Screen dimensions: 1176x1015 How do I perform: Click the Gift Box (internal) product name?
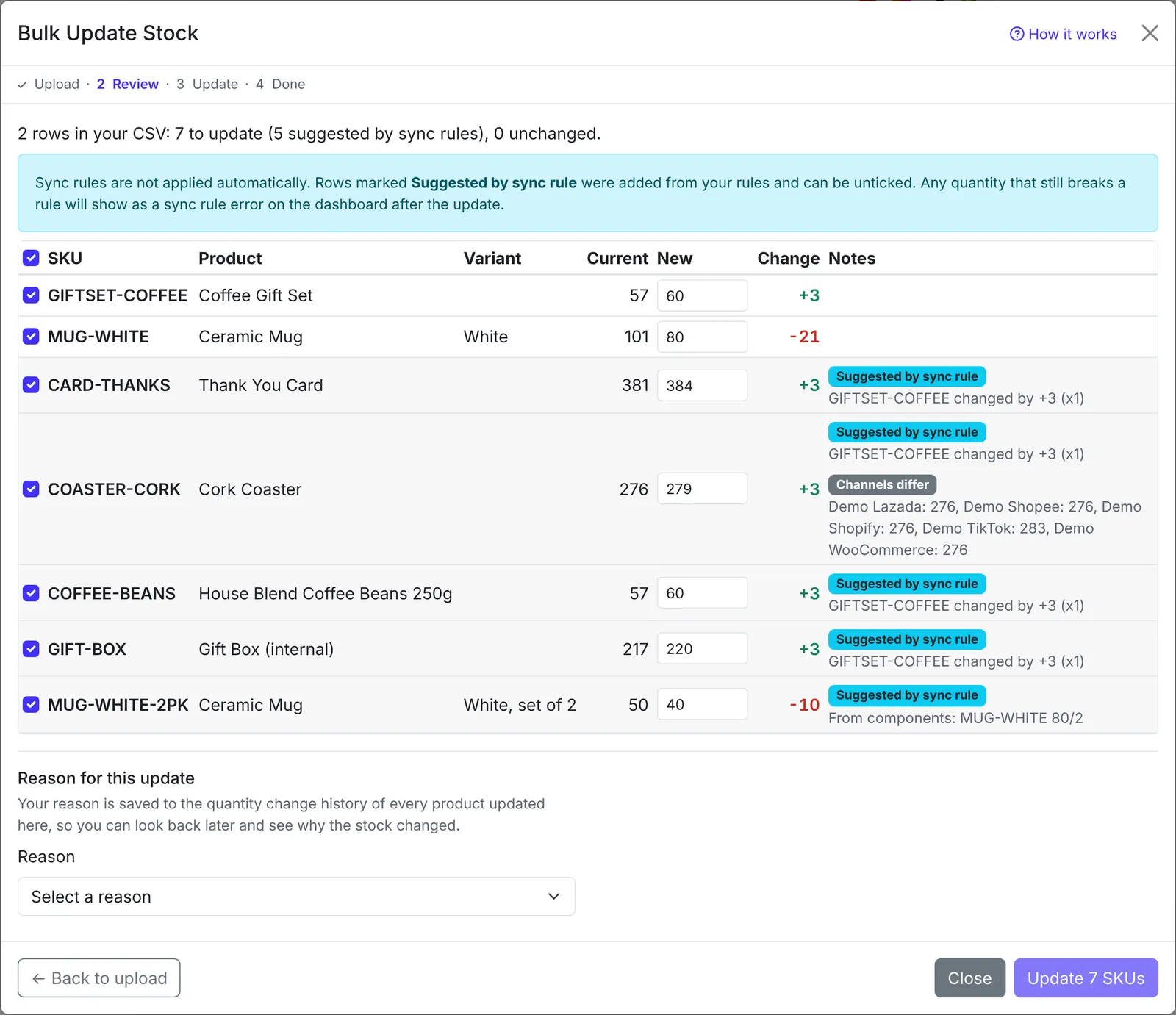(x=266, y=649)
